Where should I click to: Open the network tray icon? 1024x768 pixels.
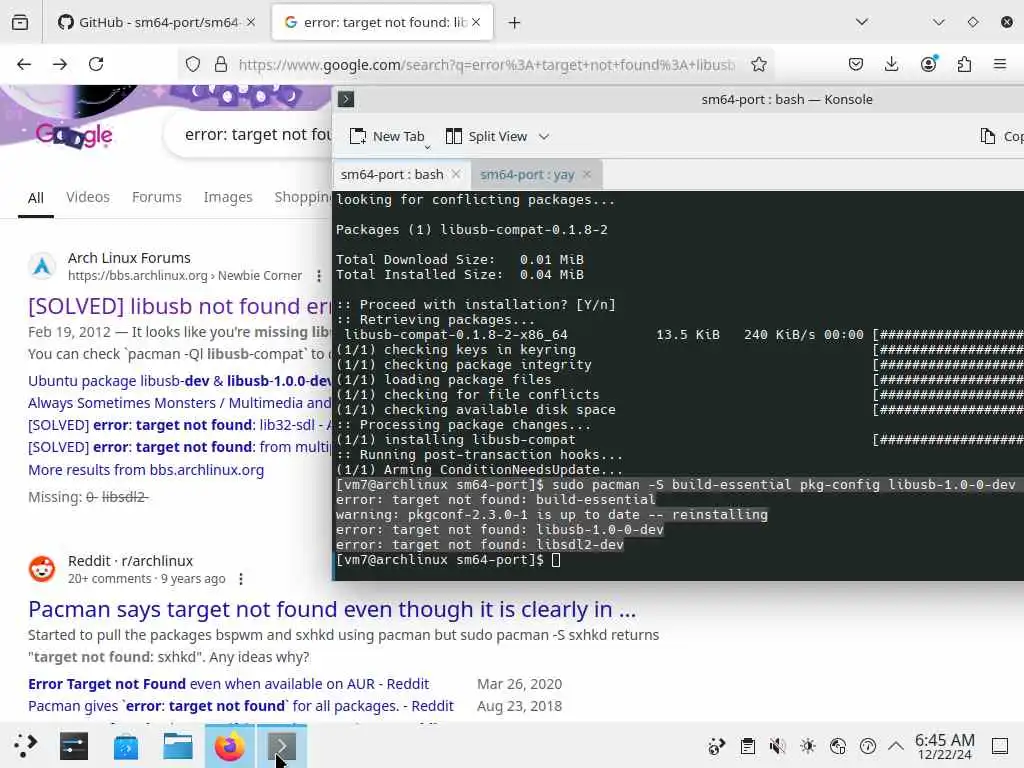[838, 746]
